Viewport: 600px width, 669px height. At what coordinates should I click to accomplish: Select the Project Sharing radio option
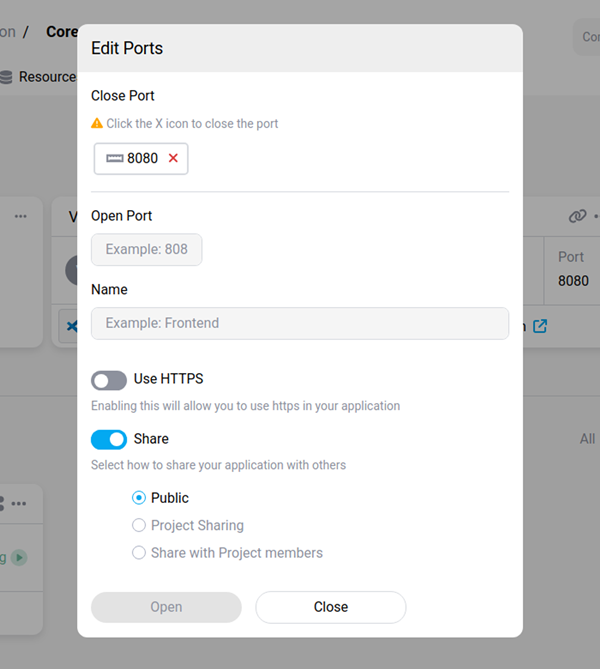click(139, 525)
